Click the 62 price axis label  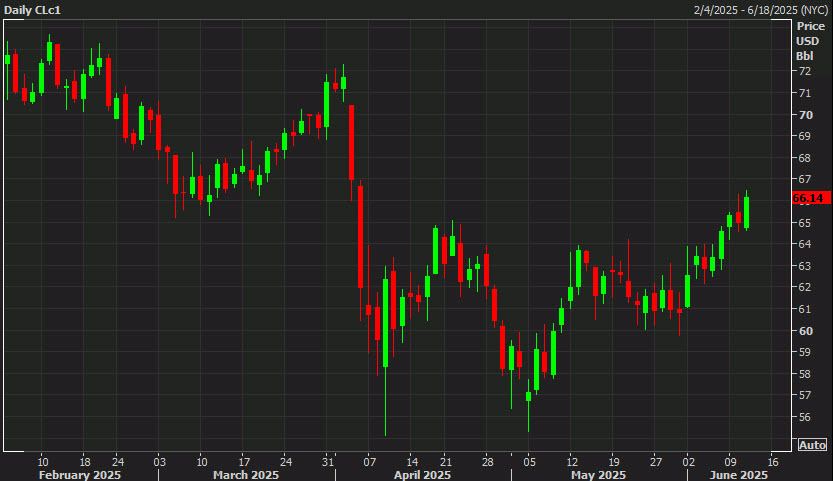(x=805, y=287)
